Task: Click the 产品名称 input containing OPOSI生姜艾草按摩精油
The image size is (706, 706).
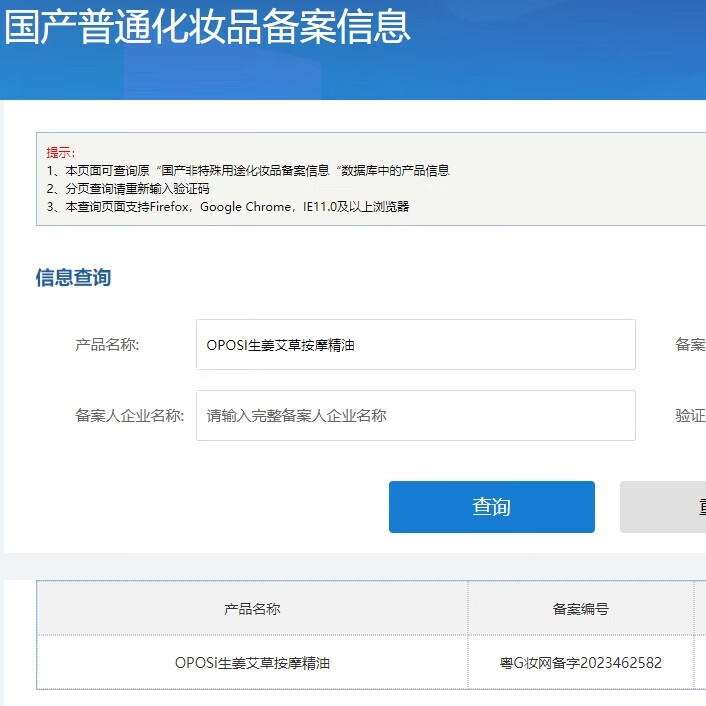Action: click(415, 345)
